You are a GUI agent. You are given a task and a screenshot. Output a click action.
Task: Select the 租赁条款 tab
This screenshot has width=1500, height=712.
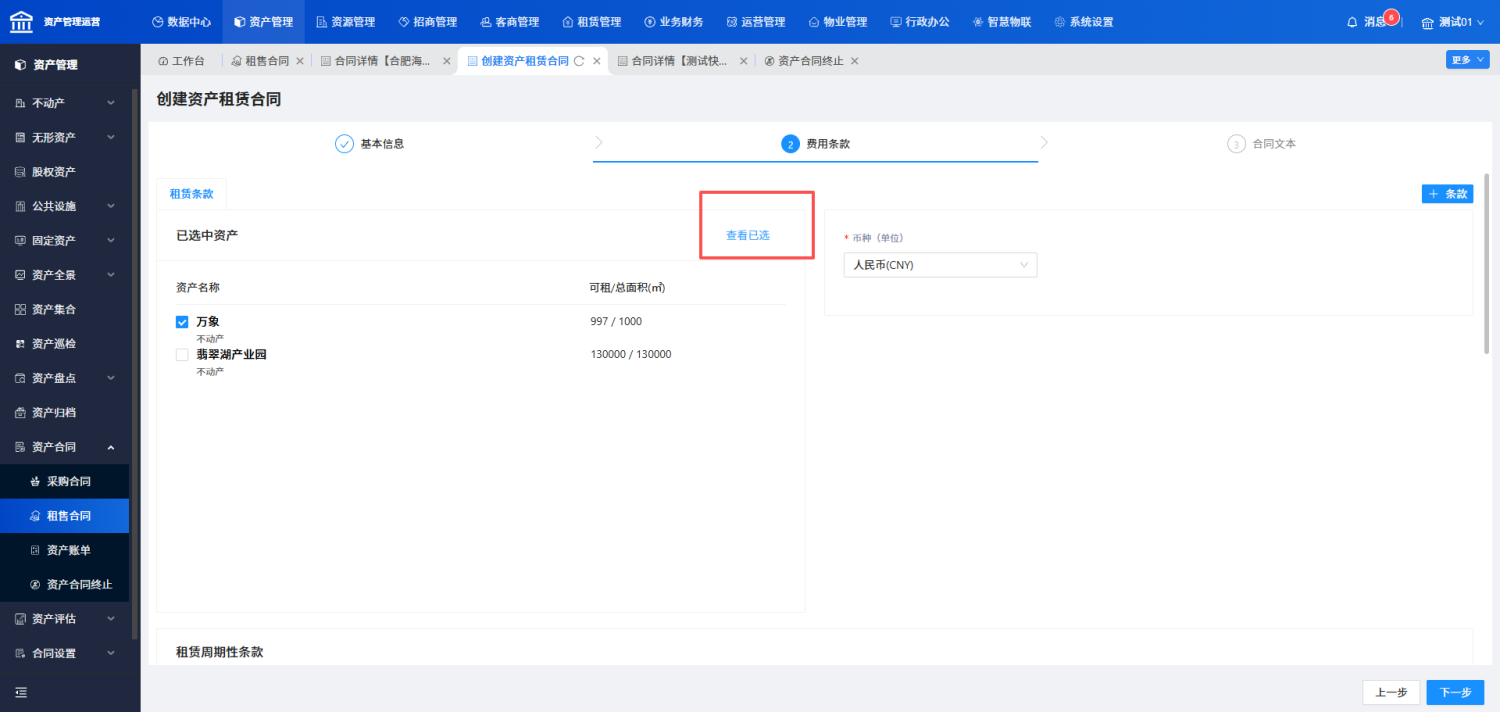(x=191, y=194)
